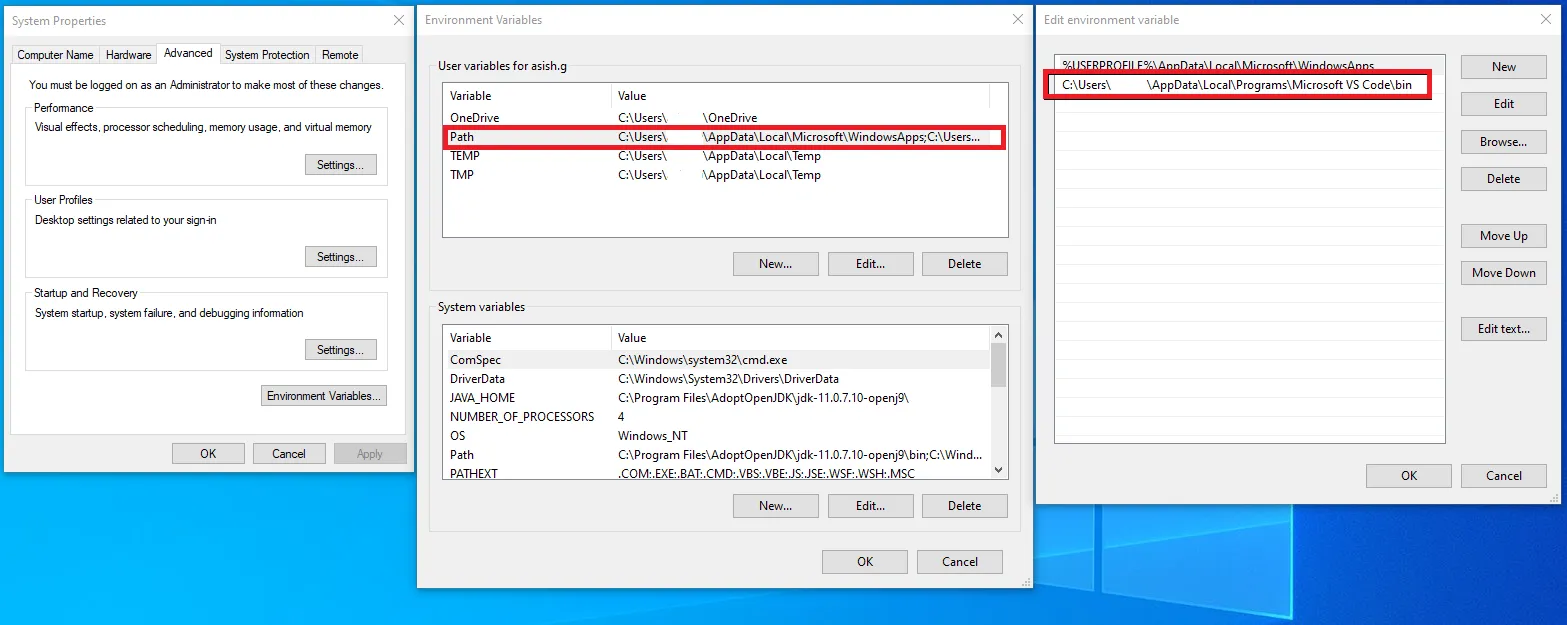This screenshot has width=1567, height=625.
Task: Select Microsoft VS Code bin path entry
Action: tap(1249, 85)
